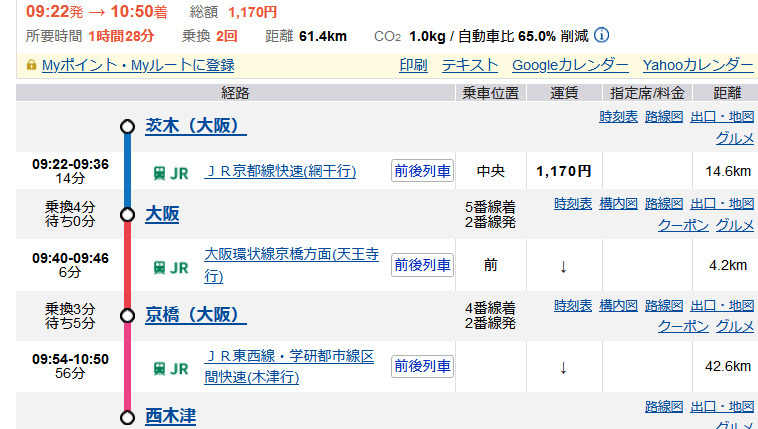This screenshot has height=429, width=758.
Task: Click the 印刷 link
Action: tap(413, 65)
